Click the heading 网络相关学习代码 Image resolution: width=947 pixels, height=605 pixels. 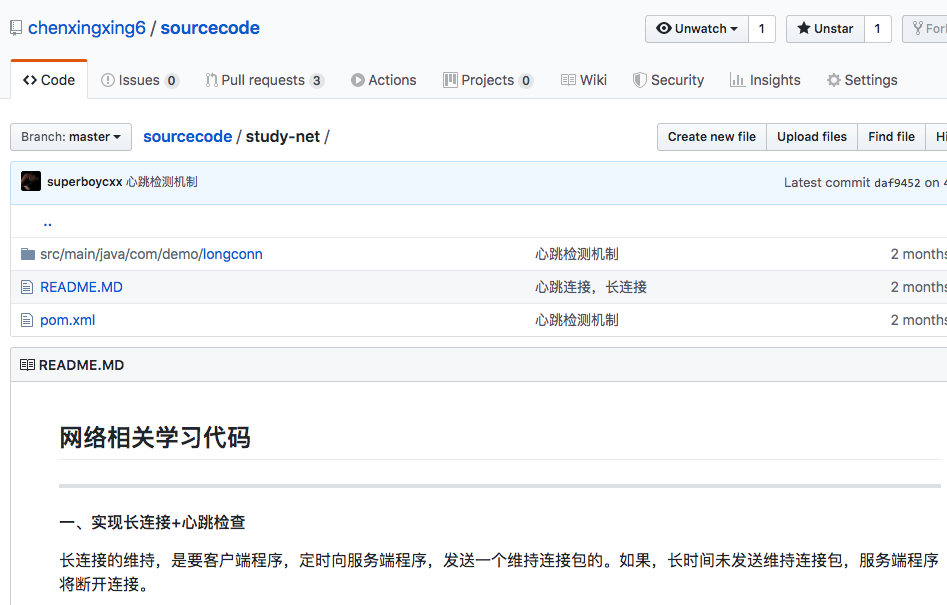(x=155, y=438)
